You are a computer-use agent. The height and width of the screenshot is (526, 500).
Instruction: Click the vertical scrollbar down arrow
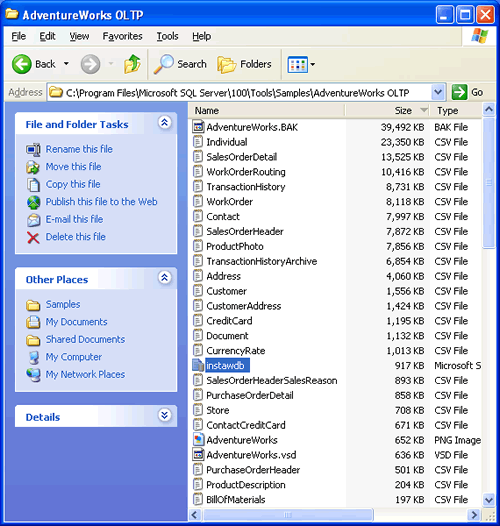point(489,500)
